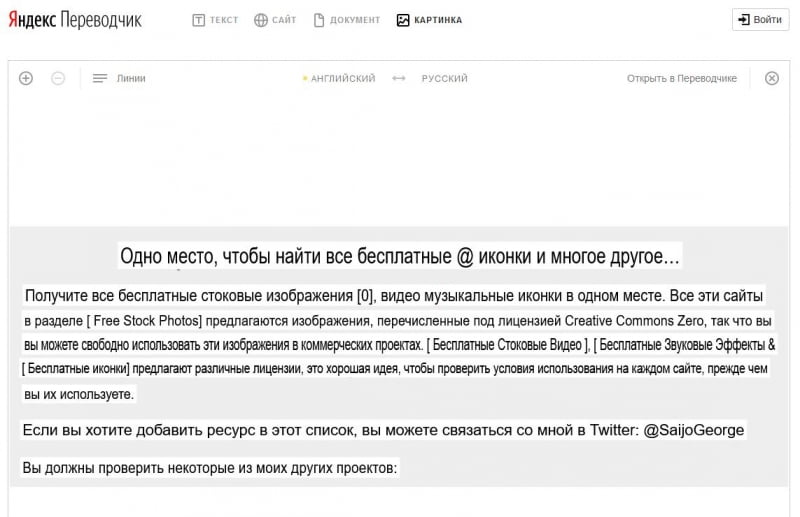Image resolution: width=800 pixels, height=517 pixels.
Task: Select the Картинка tab
Action: [x=429, y=20]
